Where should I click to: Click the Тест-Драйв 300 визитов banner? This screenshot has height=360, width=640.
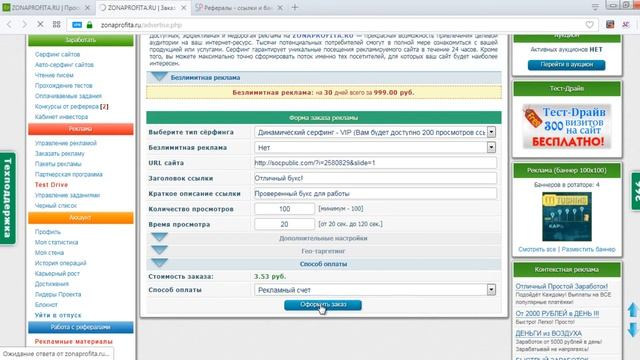tap(567, 127)
